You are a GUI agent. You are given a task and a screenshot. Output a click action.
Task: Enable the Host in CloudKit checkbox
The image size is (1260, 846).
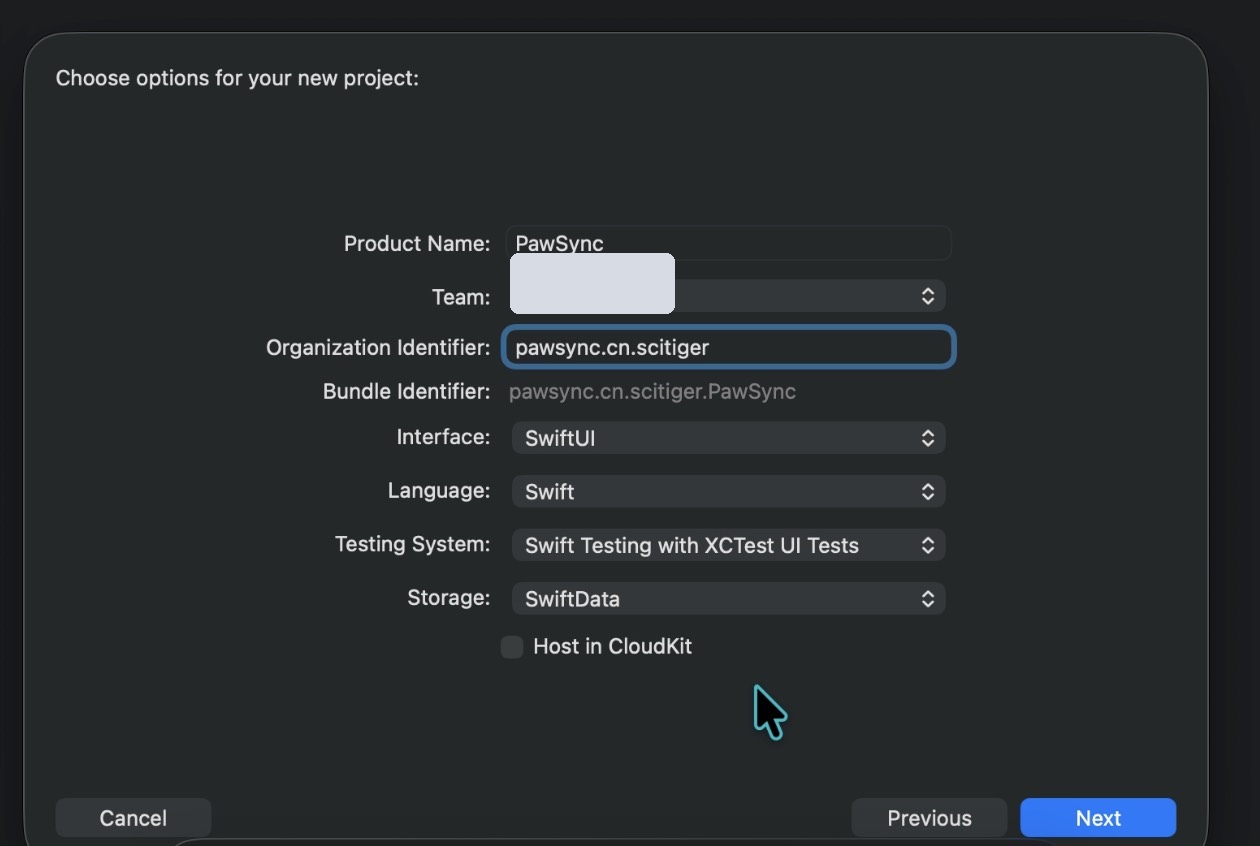[512, 647]
